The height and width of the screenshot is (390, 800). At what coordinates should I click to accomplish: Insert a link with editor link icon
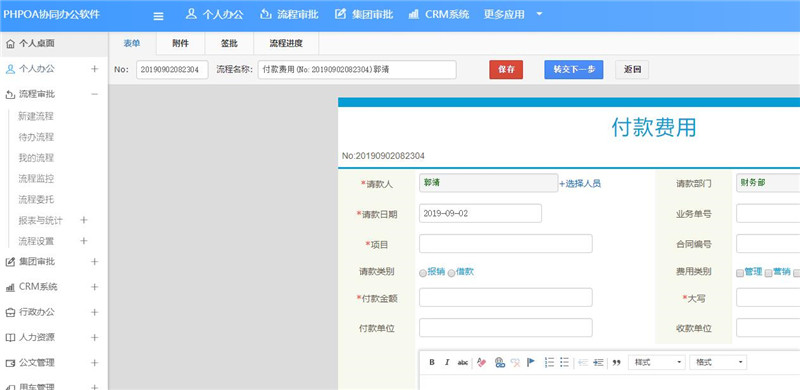click(x=499, y=362)
